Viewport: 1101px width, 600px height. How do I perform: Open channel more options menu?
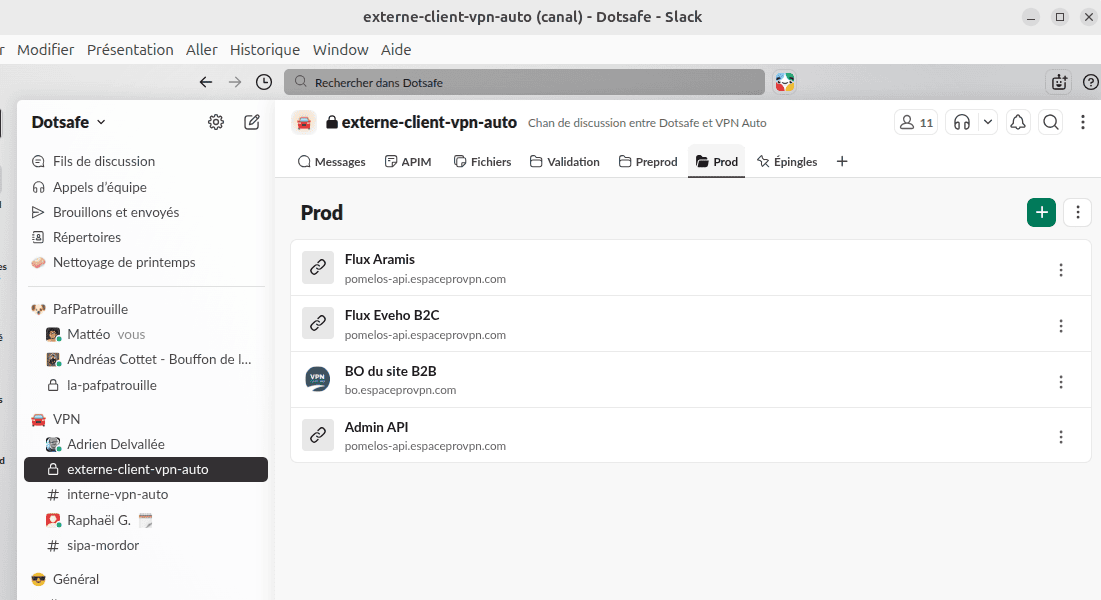pos(1083,122)
